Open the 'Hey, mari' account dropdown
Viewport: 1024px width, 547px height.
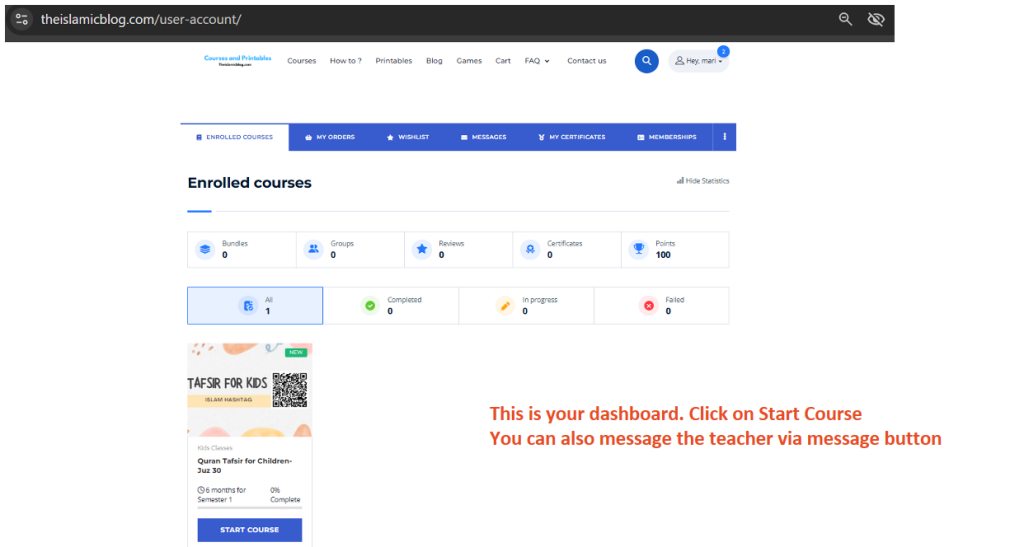(x=698, y=61)
